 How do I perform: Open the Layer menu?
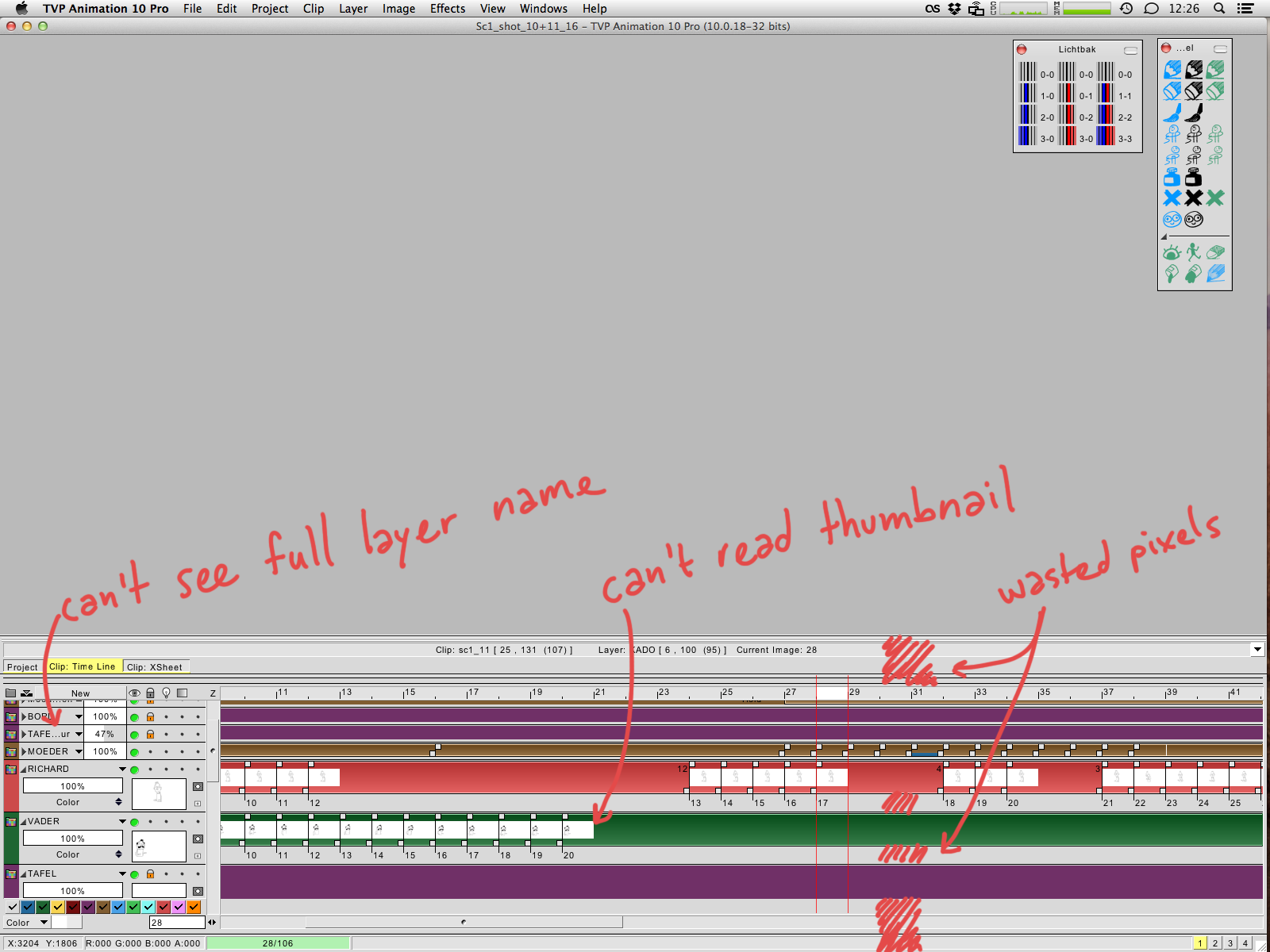(353, 9)
